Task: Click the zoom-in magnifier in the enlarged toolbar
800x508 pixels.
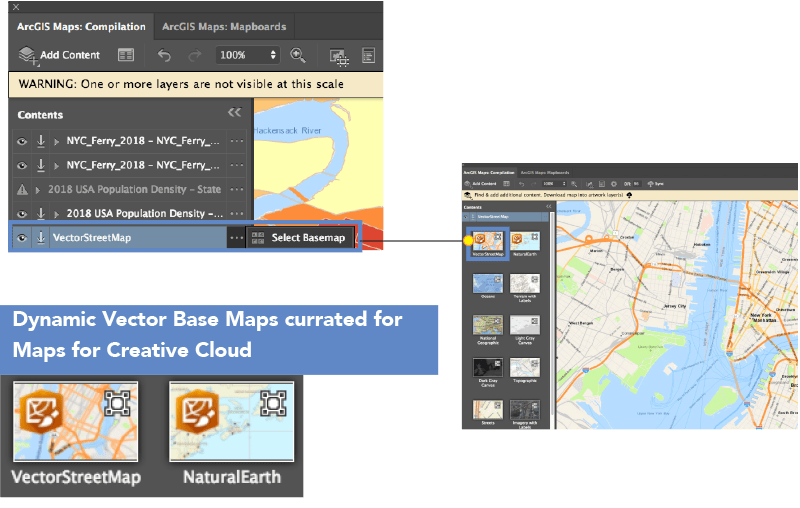Action: pyautogui.click(x=298, y=55)
